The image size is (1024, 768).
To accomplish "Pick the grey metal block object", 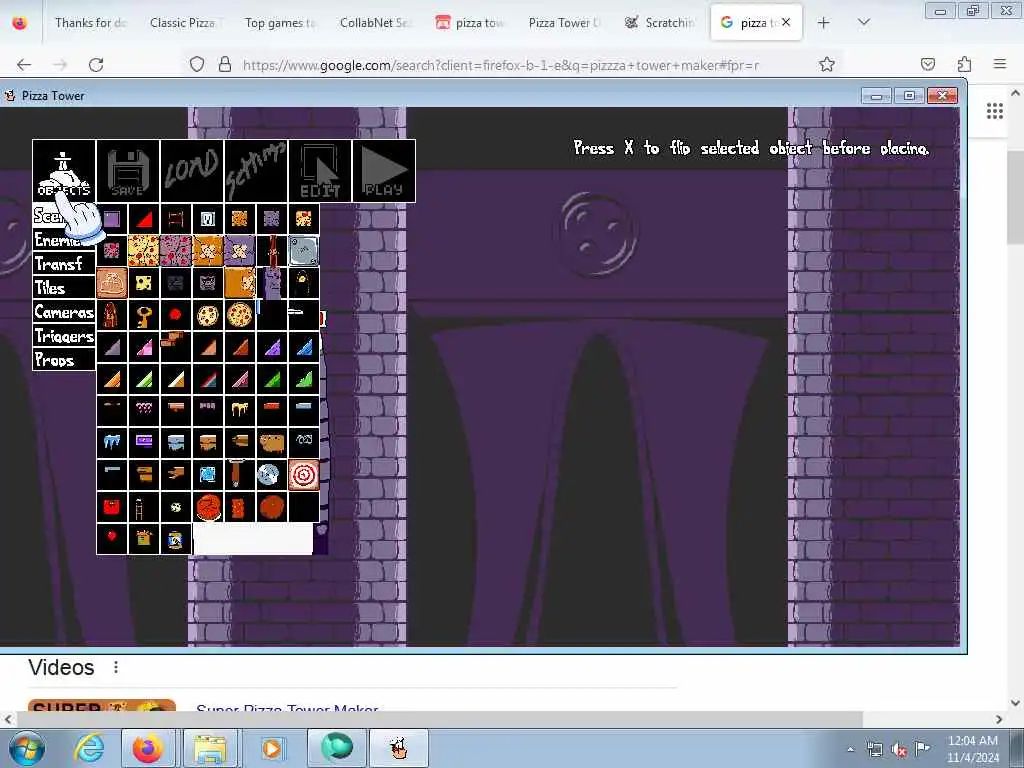I will (304, 251).
